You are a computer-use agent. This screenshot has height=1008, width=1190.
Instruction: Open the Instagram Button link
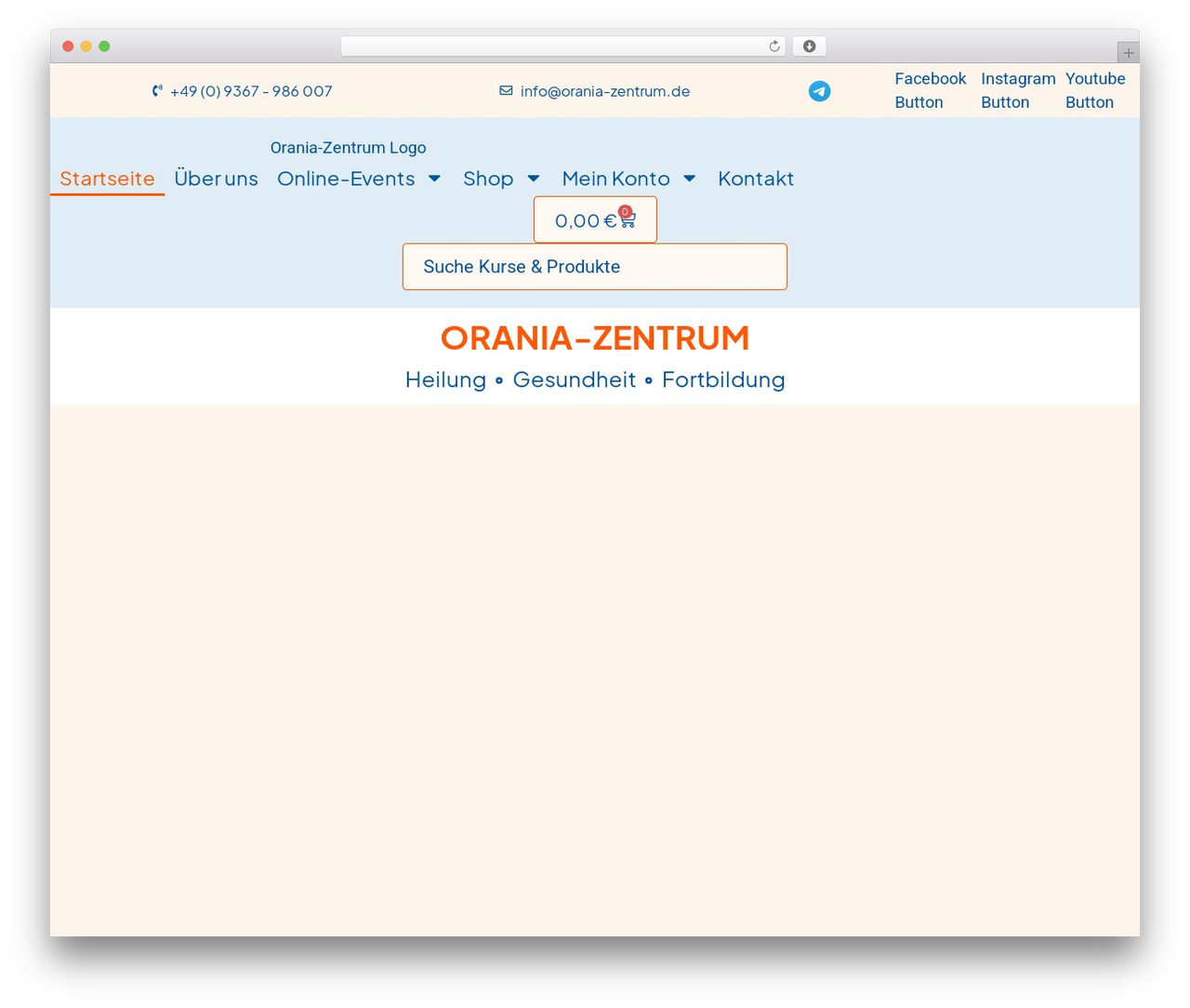[x=1018, y=90]
